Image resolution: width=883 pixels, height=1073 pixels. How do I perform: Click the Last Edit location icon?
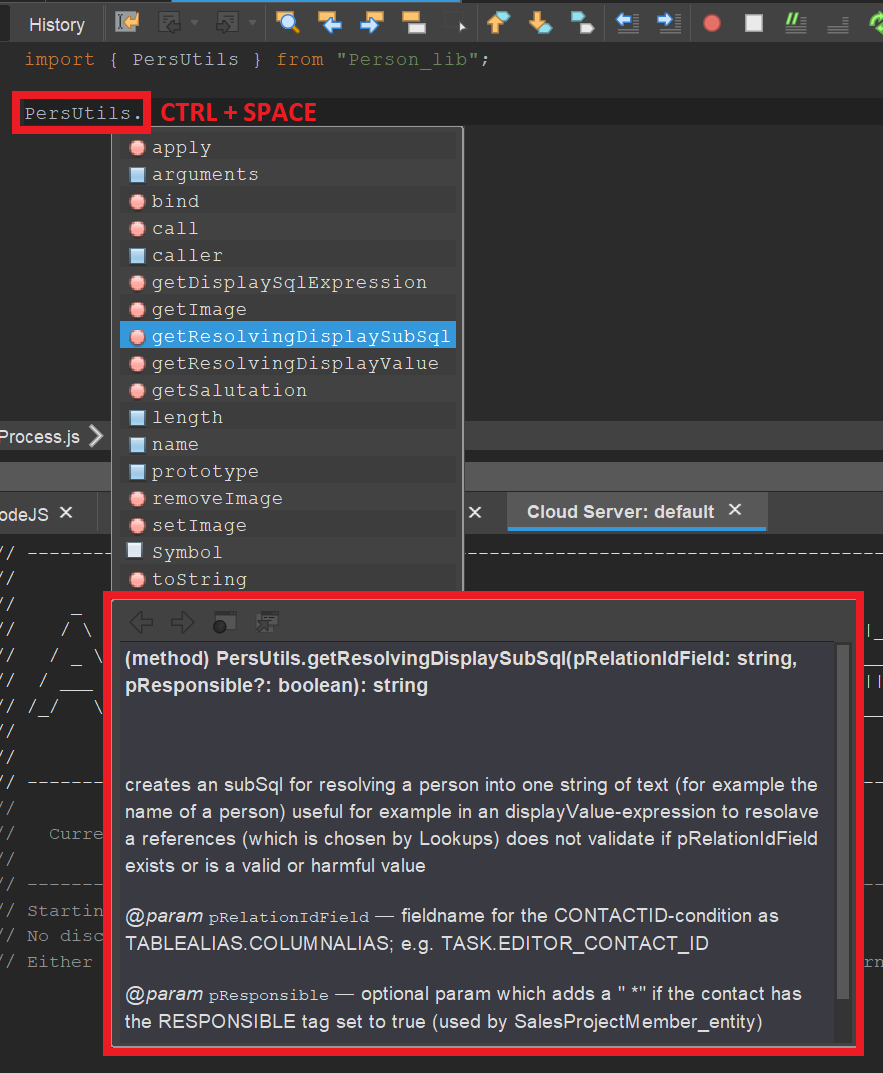pyautogui.click(x=127, y=23)
